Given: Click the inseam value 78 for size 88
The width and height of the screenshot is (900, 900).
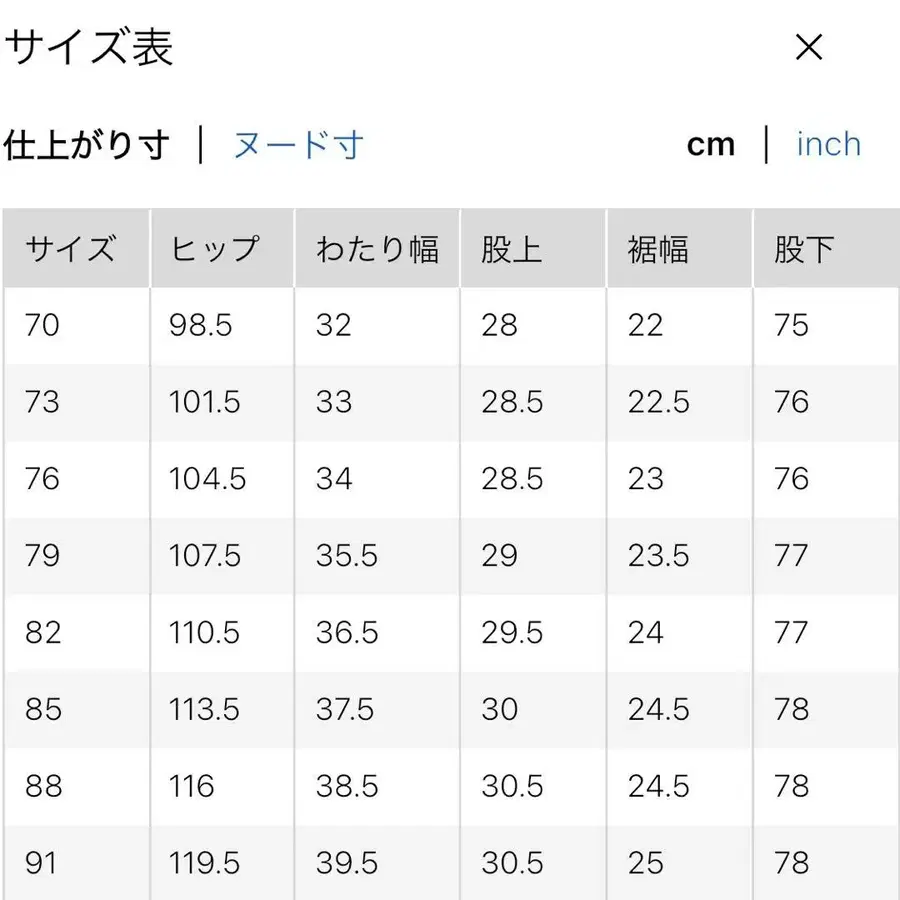Looking at the screenshot, I should tap(792, 786).
